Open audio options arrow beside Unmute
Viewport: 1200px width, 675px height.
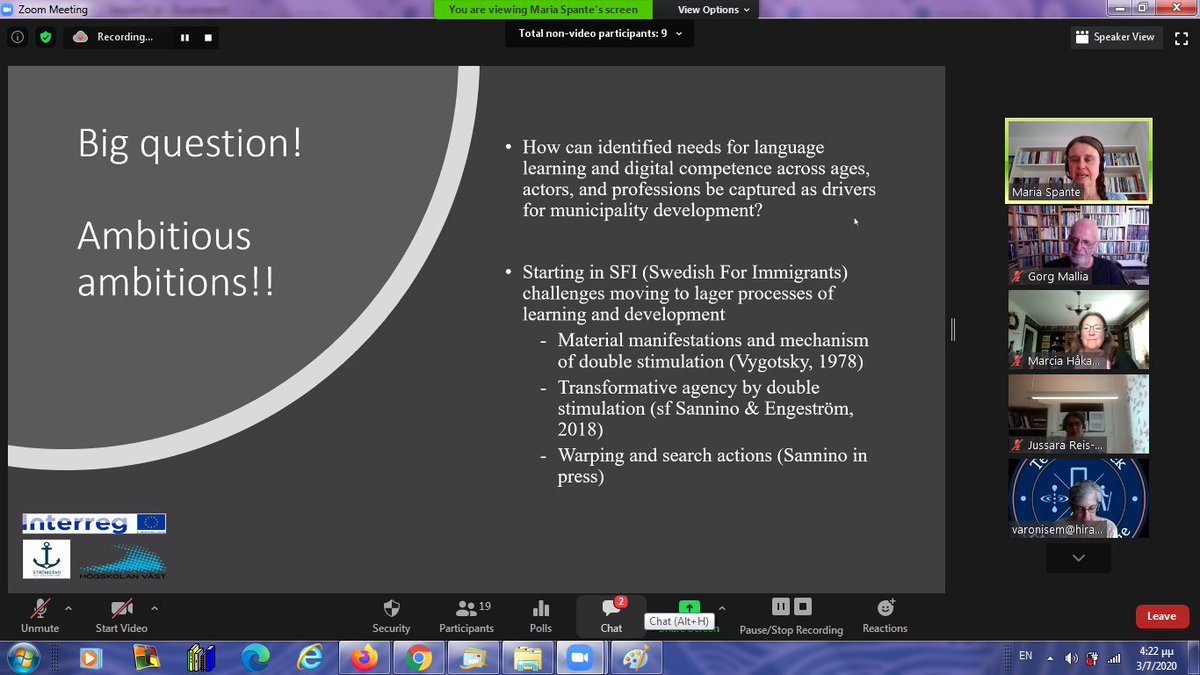tap(68, 607)
